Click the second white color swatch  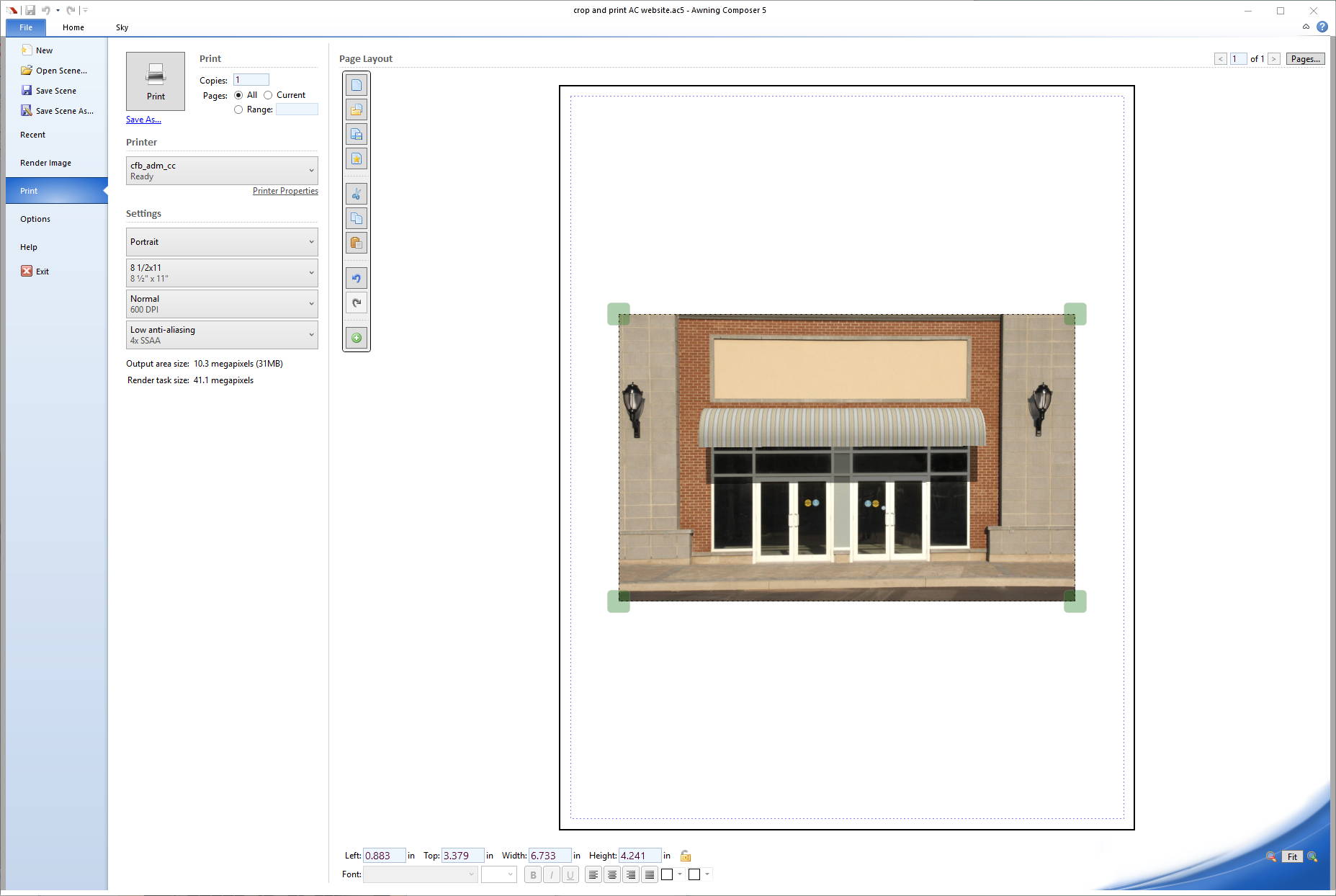tap(694, 874)
